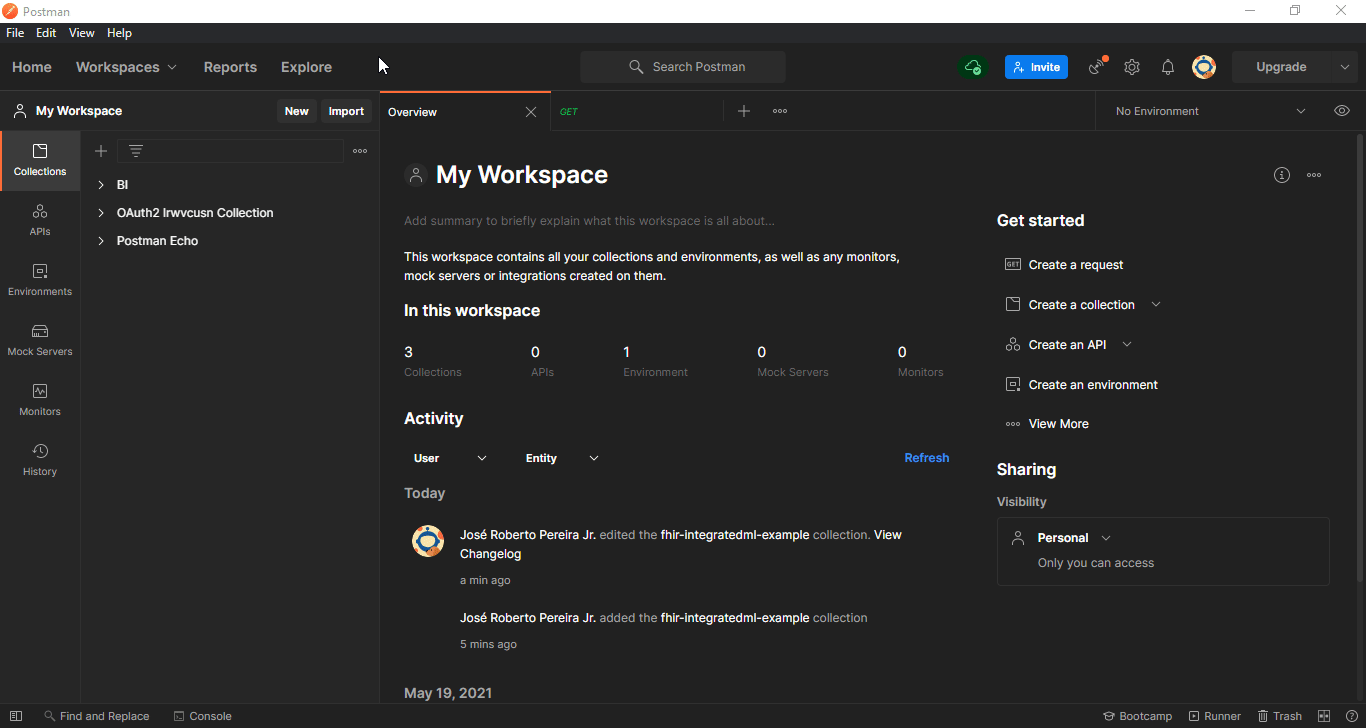Expand Create a collection options arrow
The height and width of the screenshot is (728, 1366).
(1156, 304)
